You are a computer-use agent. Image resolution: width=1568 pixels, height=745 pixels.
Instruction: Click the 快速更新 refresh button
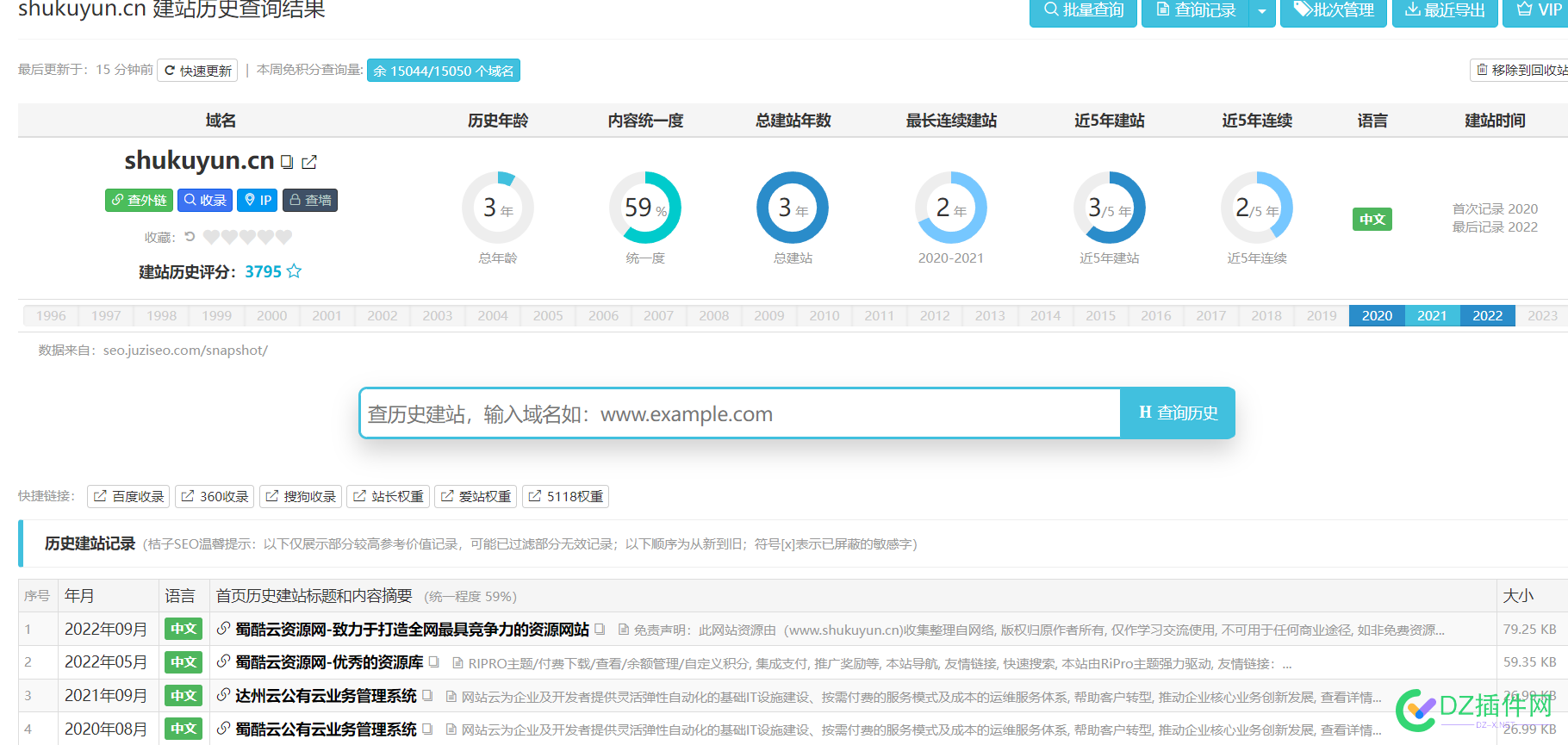point(197,71)
